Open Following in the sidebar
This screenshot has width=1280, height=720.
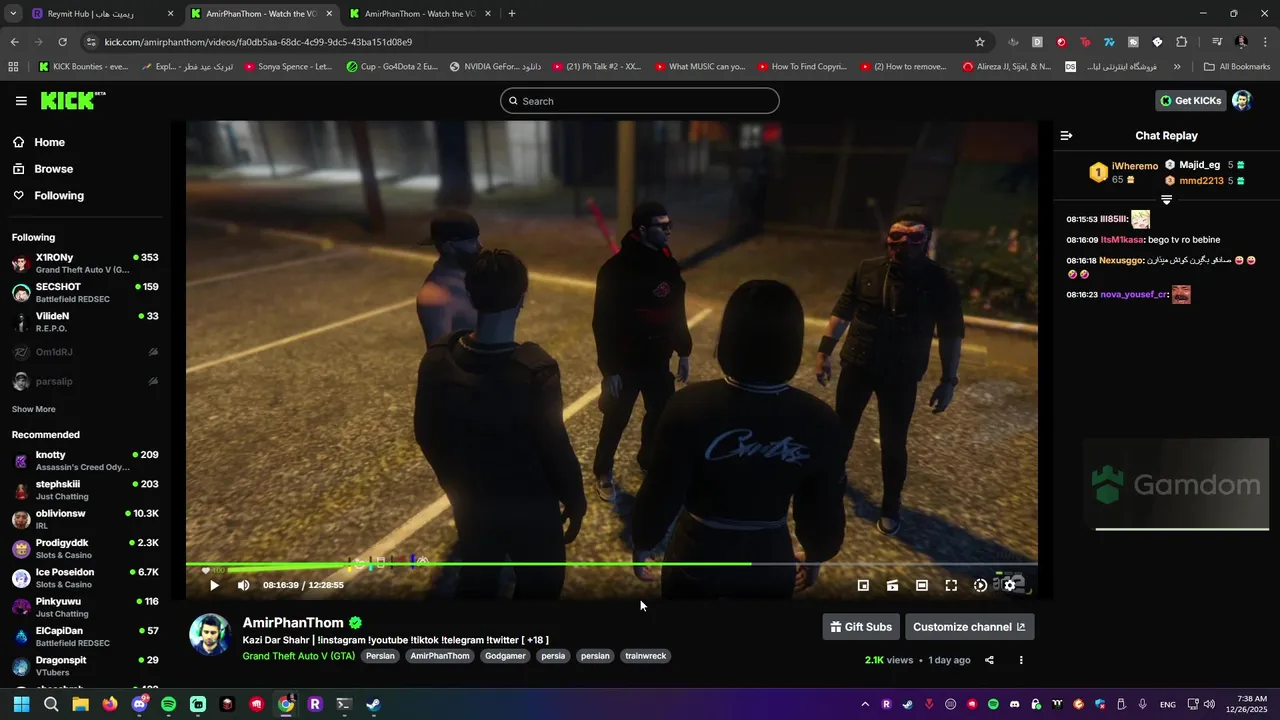(59, 196)
